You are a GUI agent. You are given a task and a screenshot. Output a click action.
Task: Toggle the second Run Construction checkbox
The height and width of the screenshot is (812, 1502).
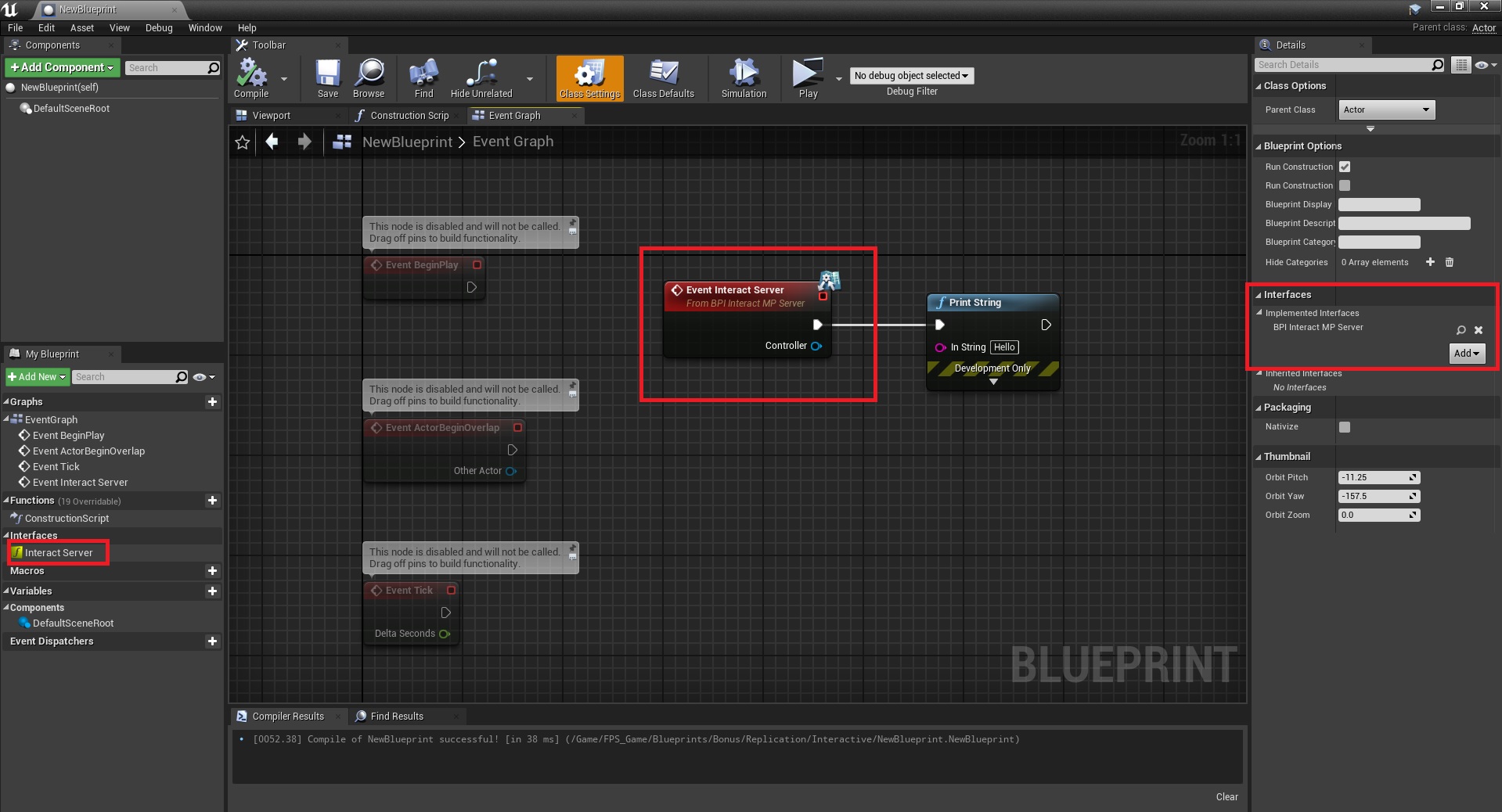[x=1345, y=185]
